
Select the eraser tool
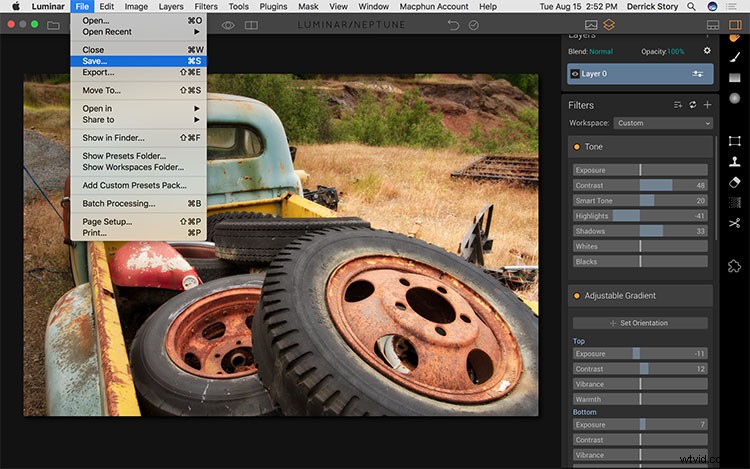pyautogui.click(x=735, y=182)
